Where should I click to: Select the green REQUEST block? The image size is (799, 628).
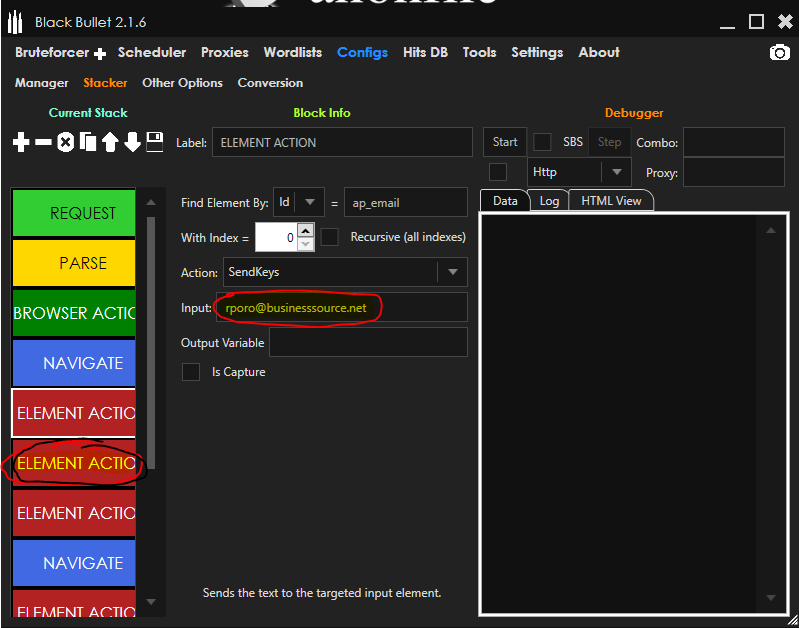click(74, 213)
